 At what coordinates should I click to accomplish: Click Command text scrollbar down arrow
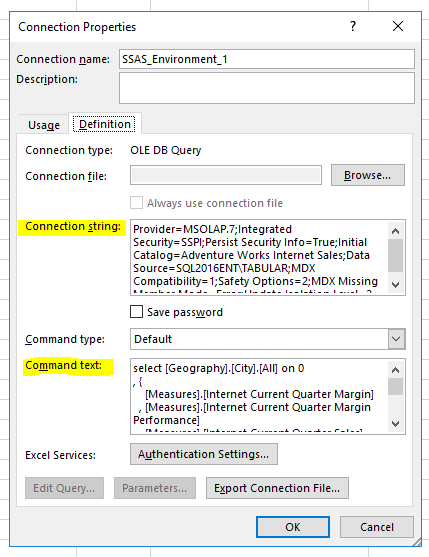[396, 424]
